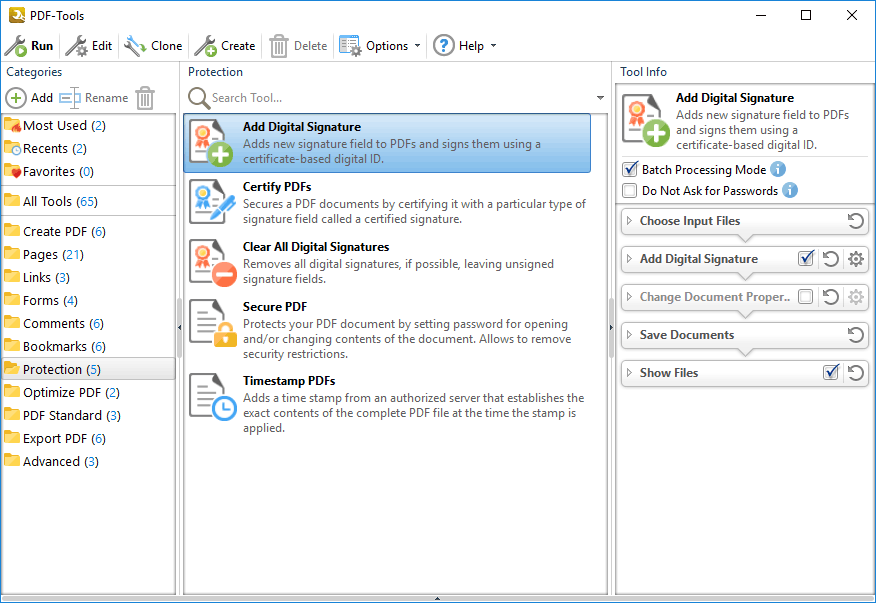Select the Bookmarks category
This screenshot has height=603, width=876.
(x=88, y=346)
